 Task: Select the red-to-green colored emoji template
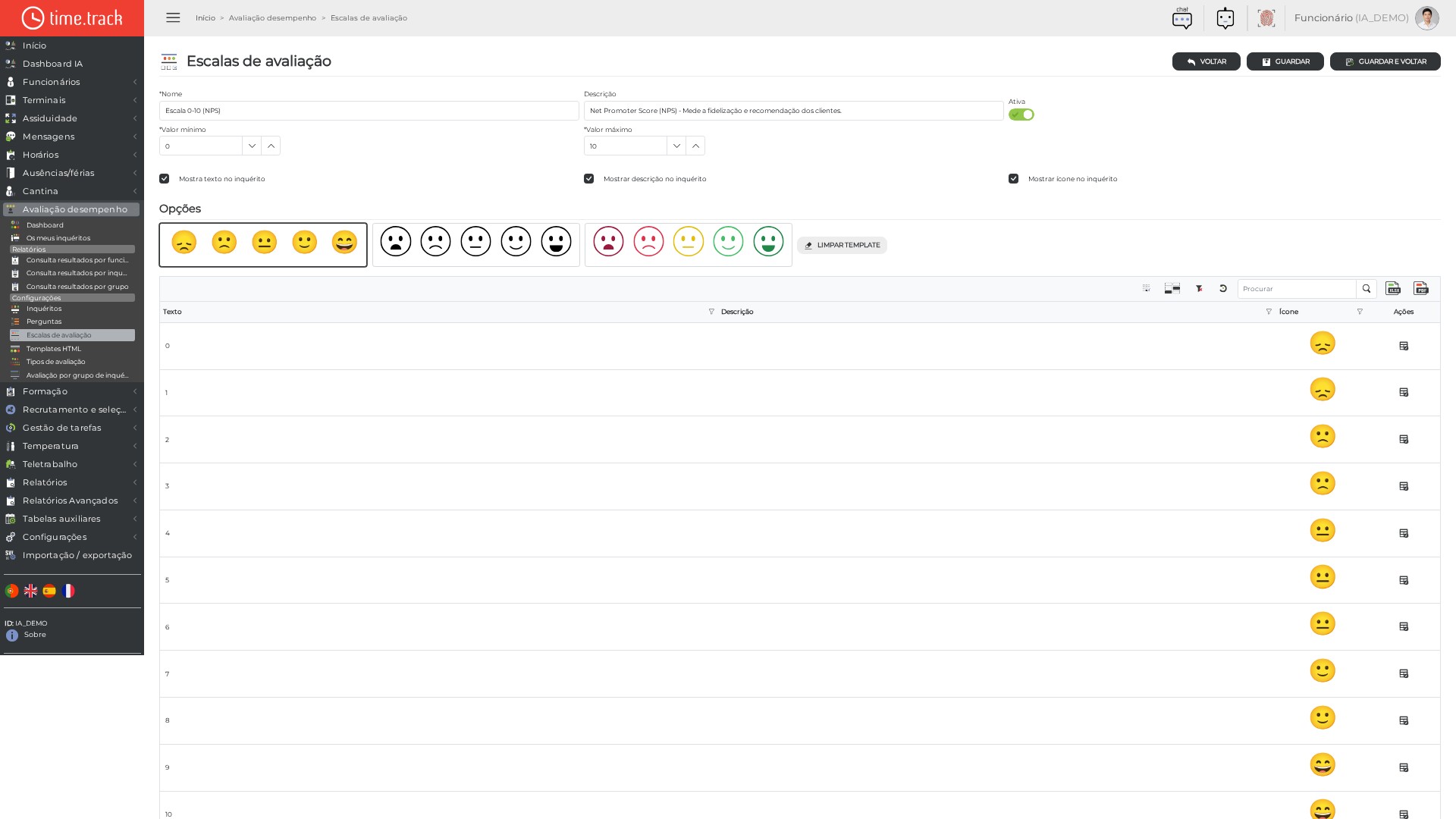[688, 244]
